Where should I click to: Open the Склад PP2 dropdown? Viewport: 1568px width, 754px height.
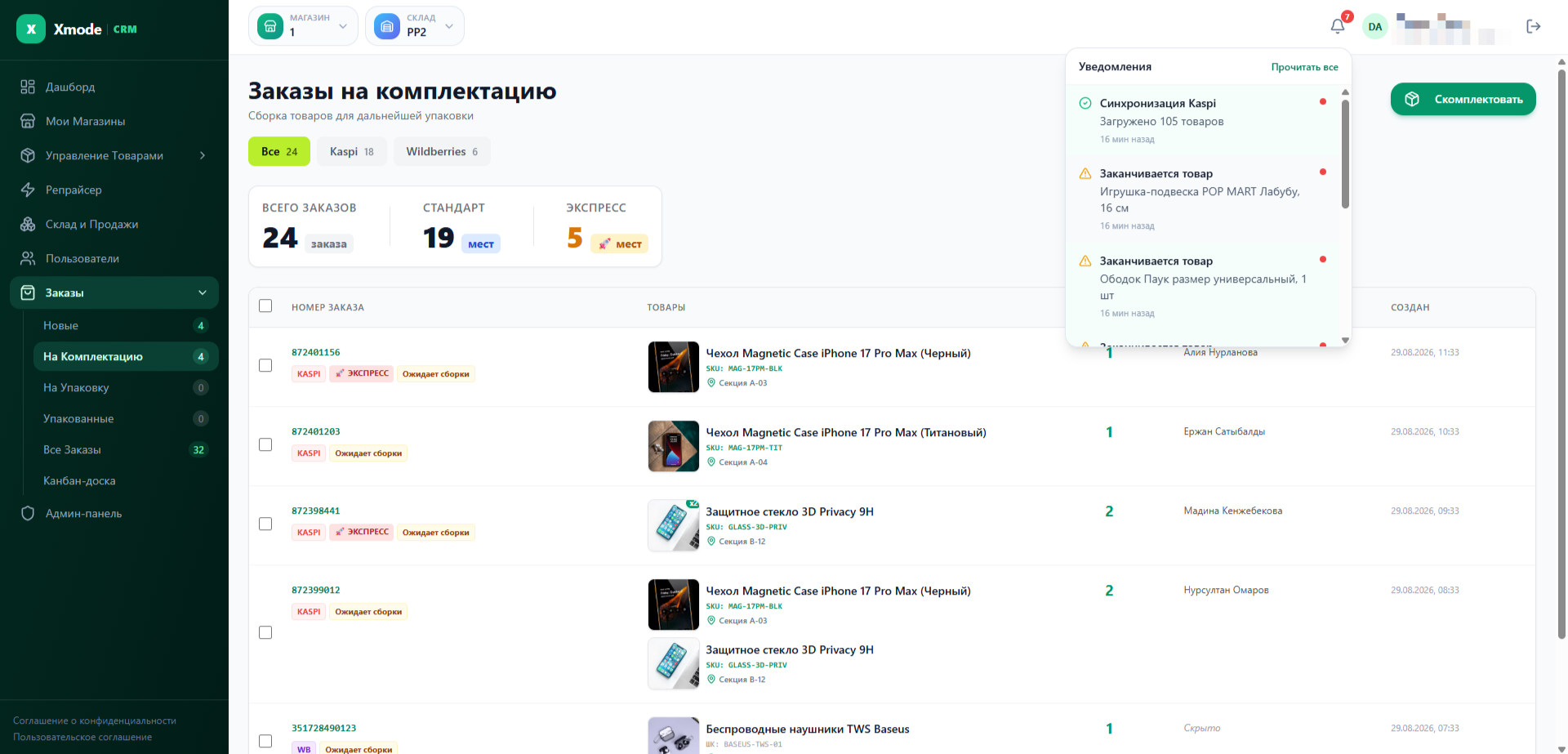pyautogui.click(x=415, y=26)
